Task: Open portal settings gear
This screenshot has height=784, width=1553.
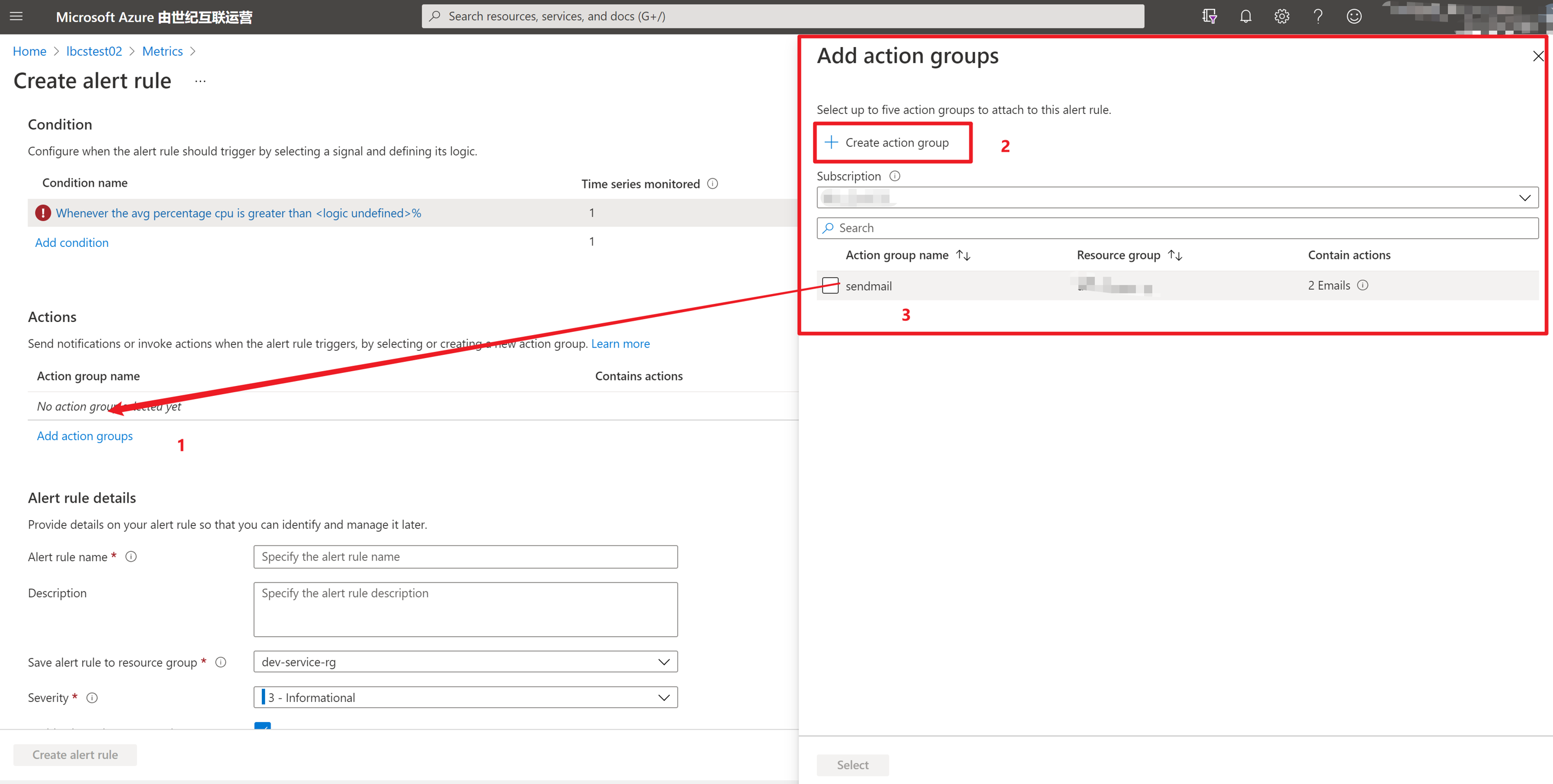Action: point(1282,16)
